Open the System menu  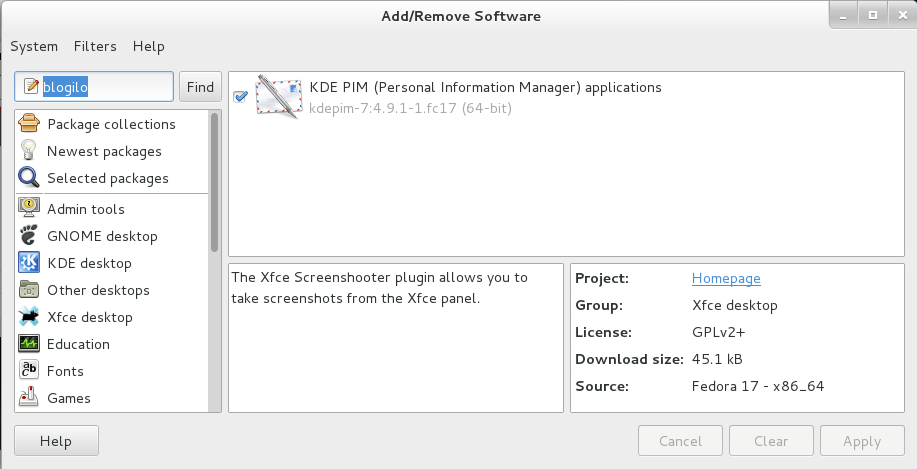pos(34,46)
